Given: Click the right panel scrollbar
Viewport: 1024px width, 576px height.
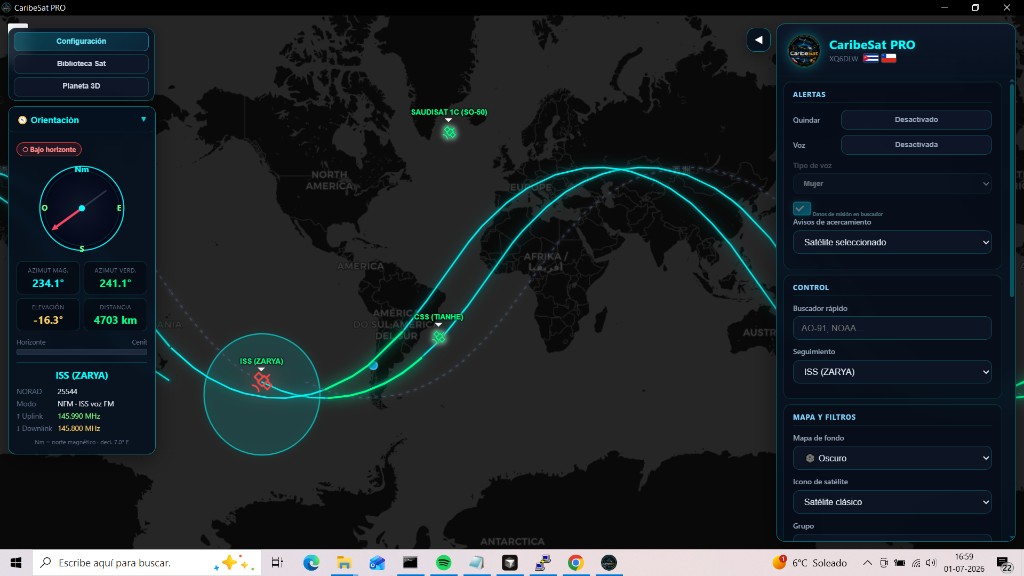Looking at the screenshot, I should point(1012,189).
